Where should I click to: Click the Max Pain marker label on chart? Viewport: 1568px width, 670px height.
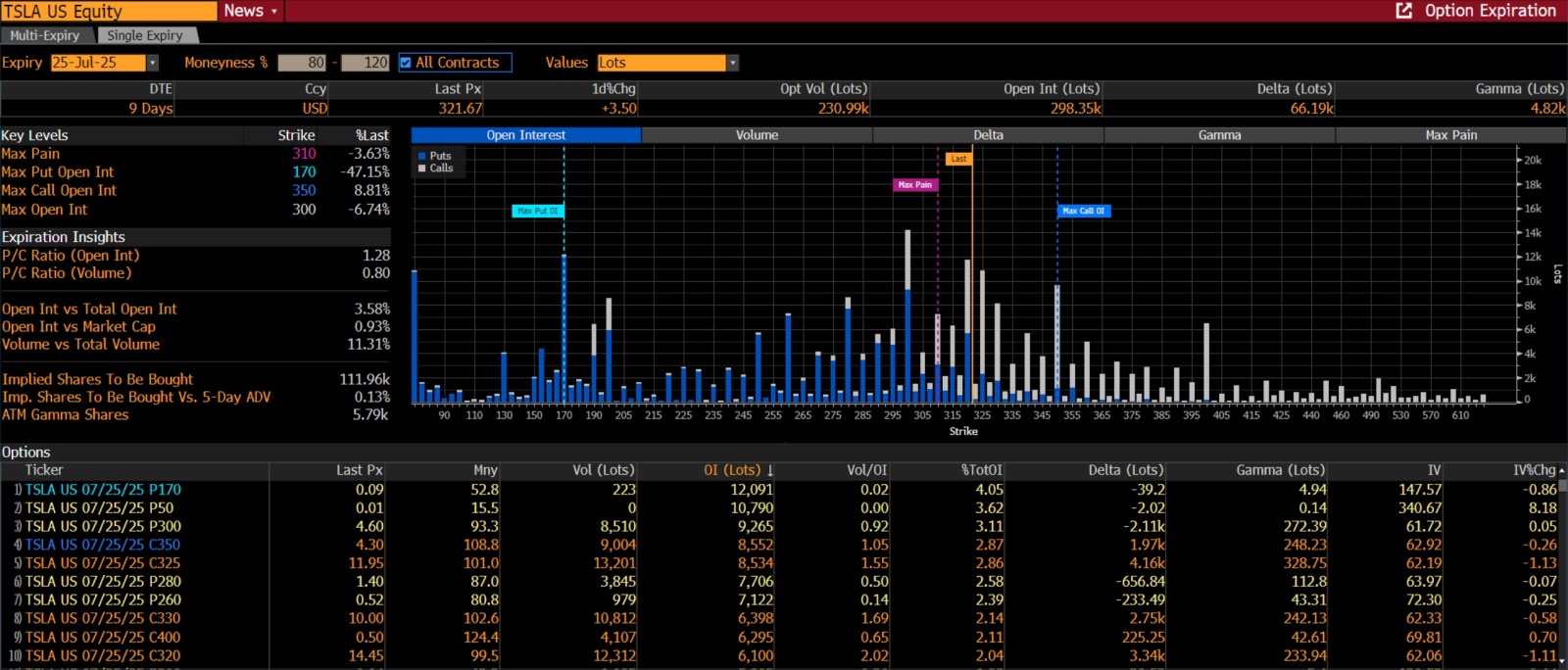(x=915, y=184)
